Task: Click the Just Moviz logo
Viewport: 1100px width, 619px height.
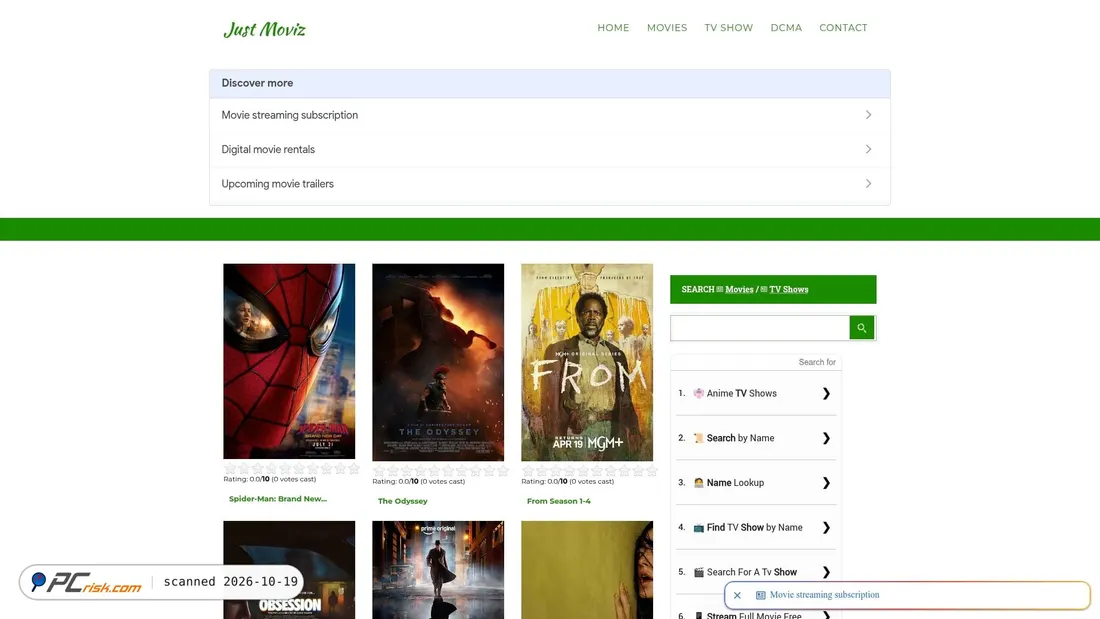Action: [x=264, y=29]
